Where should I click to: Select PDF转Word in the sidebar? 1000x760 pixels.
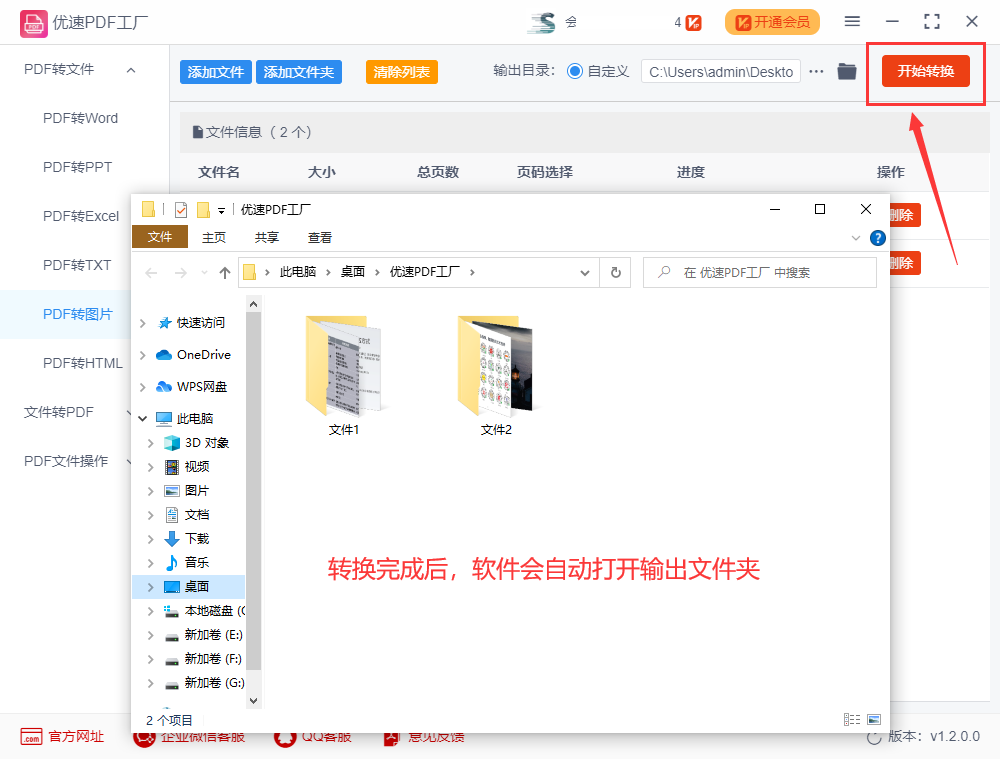point(80,119)
